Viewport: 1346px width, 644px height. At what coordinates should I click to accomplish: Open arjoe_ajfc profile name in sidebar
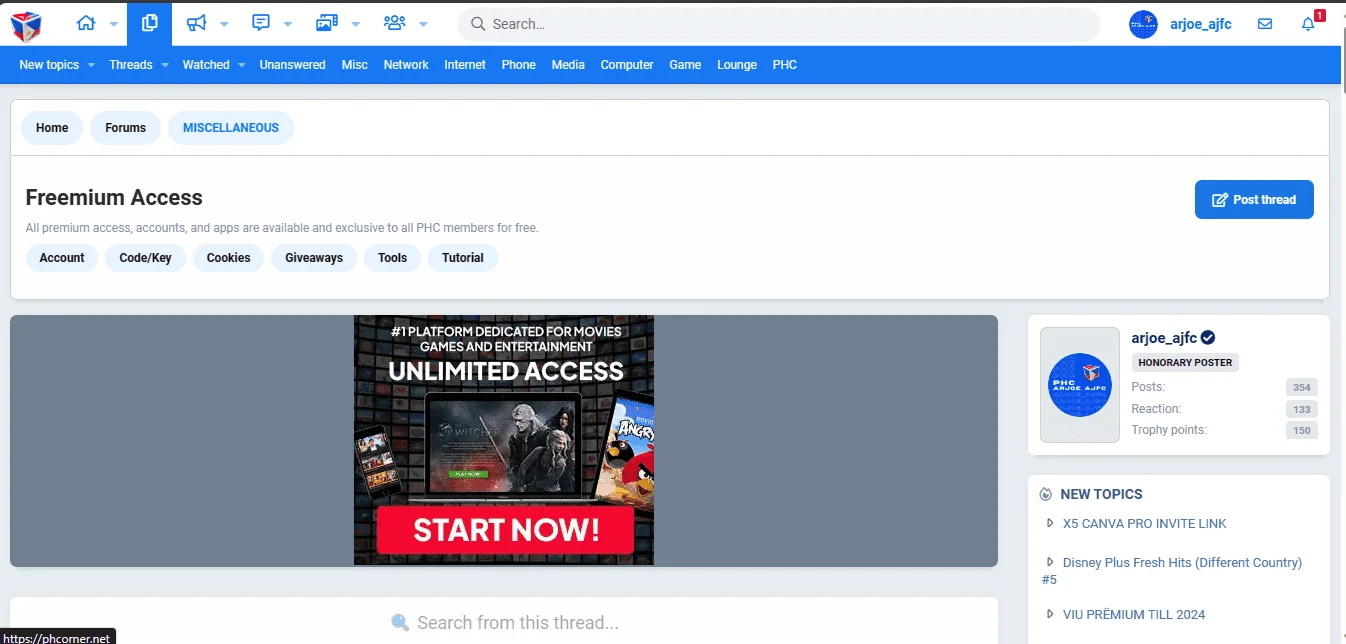[1164, 338]
